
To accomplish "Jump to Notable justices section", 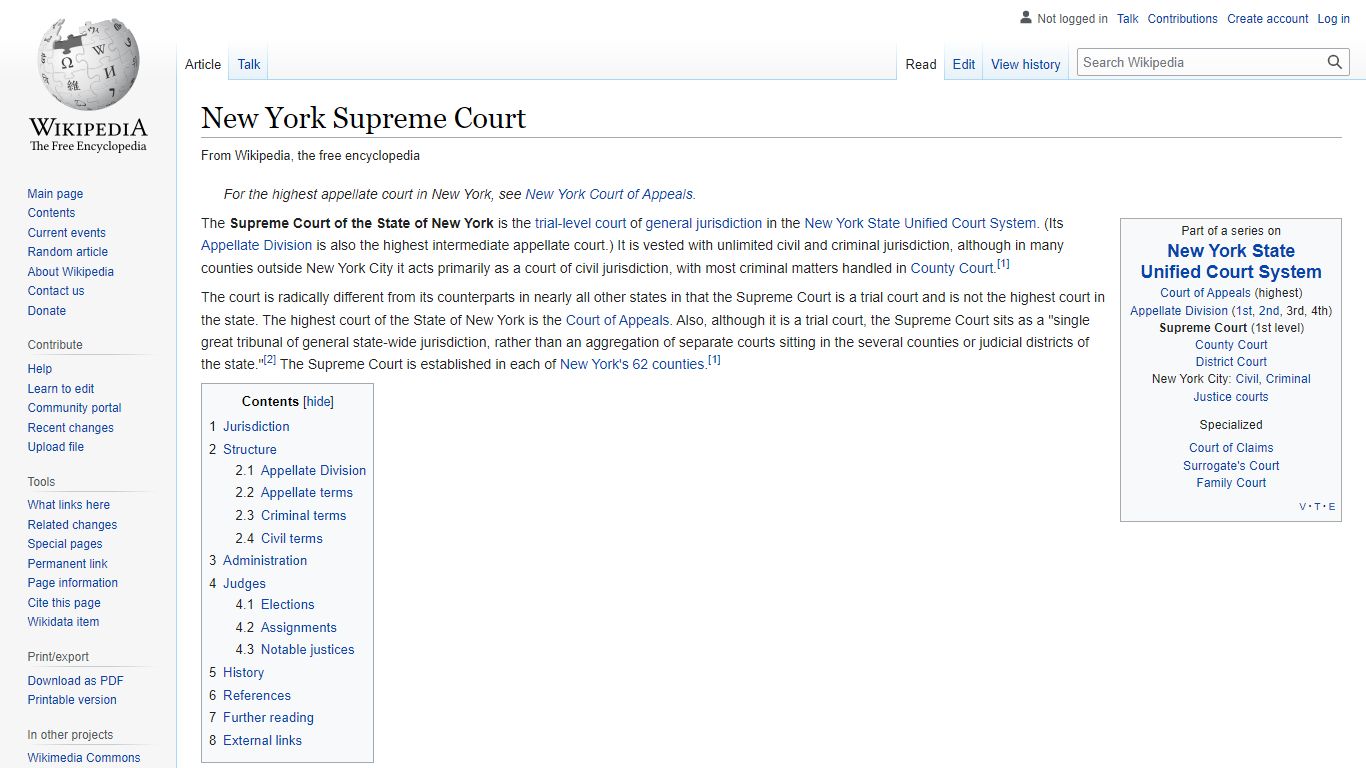I will (x=307, y=649).
